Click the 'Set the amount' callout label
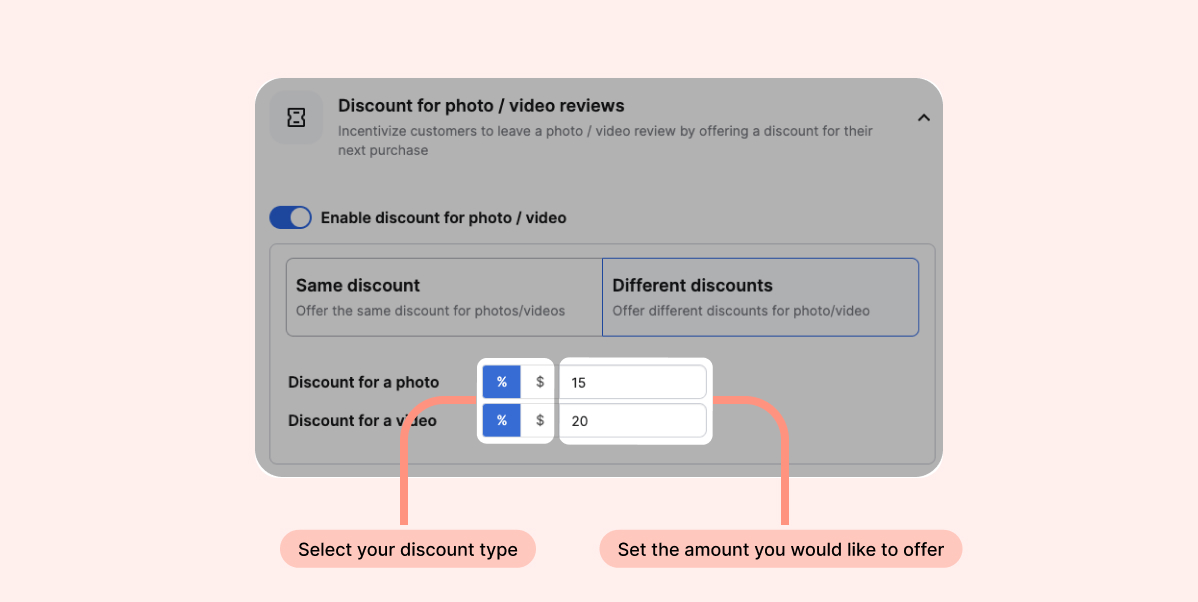The width and height of the screenshot is (1198, 602). (780, 549)
